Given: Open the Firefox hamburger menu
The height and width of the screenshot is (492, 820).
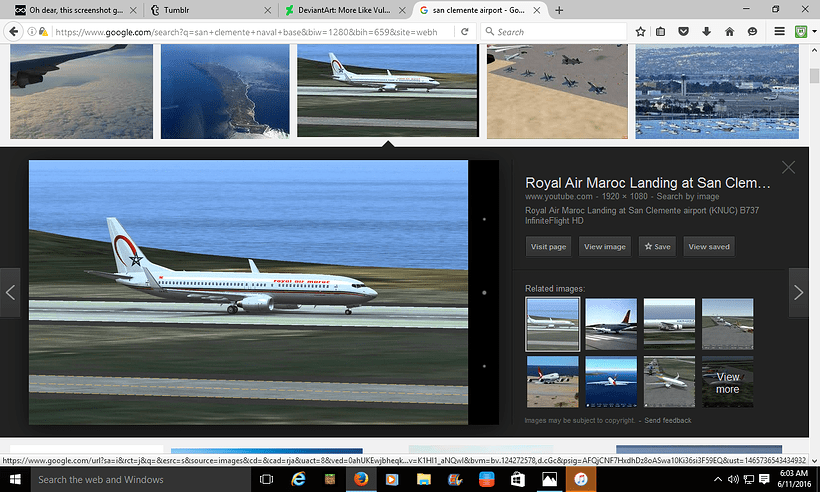Looking at the screenshot, I should (x=779, y=32).
